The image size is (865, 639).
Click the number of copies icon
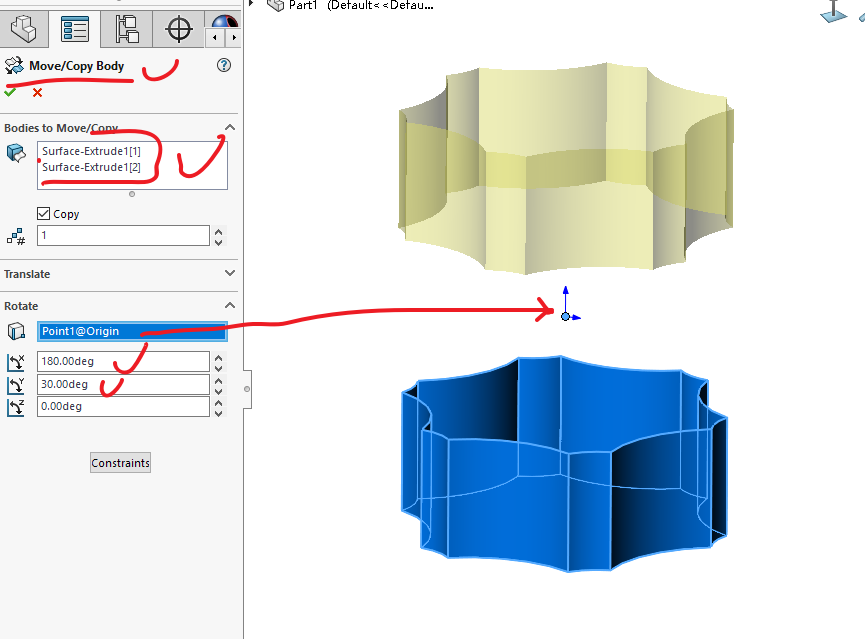coord(16,237)
